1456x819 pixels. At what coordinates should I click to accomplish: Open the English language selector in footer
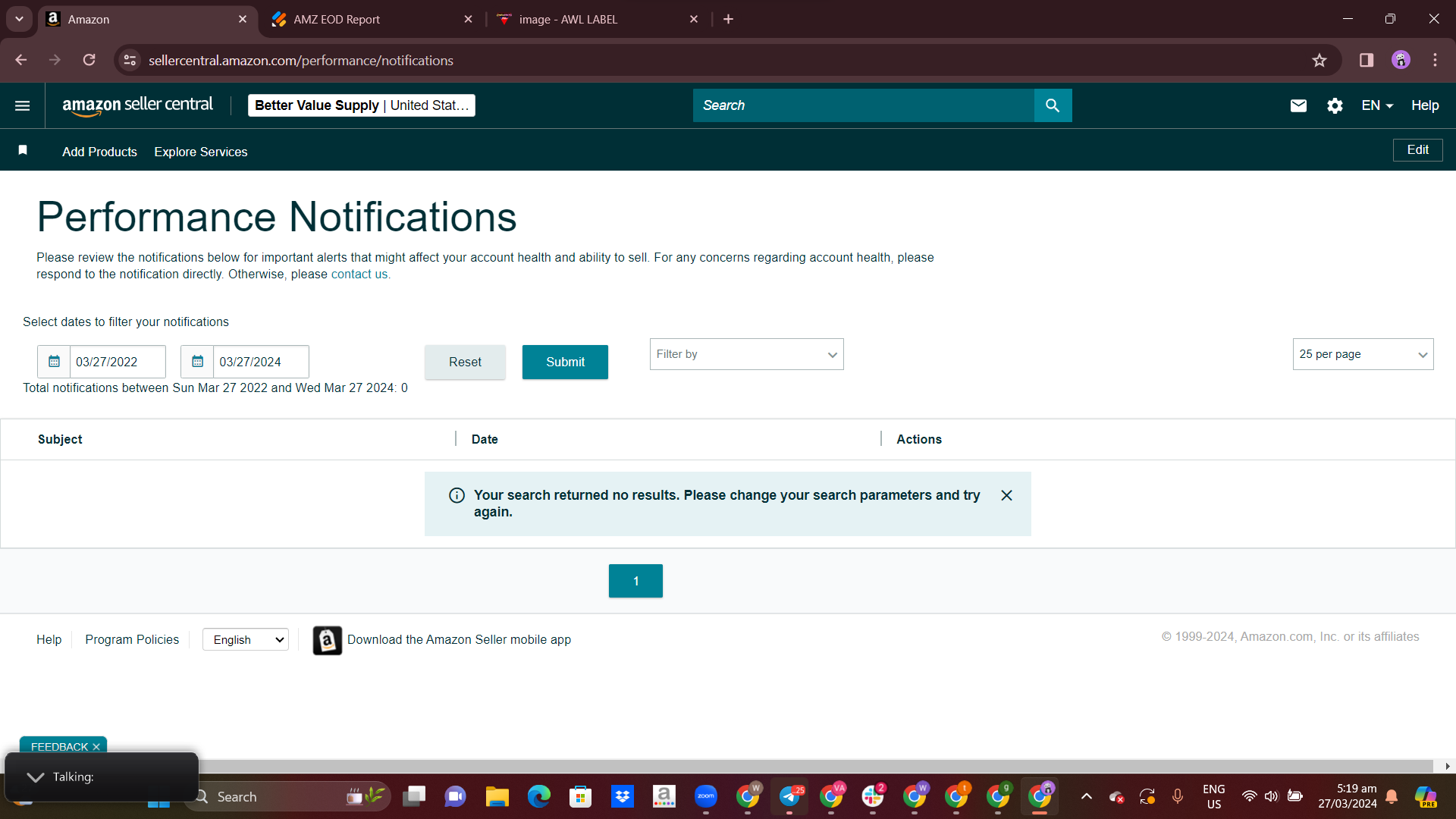point(246,640)
